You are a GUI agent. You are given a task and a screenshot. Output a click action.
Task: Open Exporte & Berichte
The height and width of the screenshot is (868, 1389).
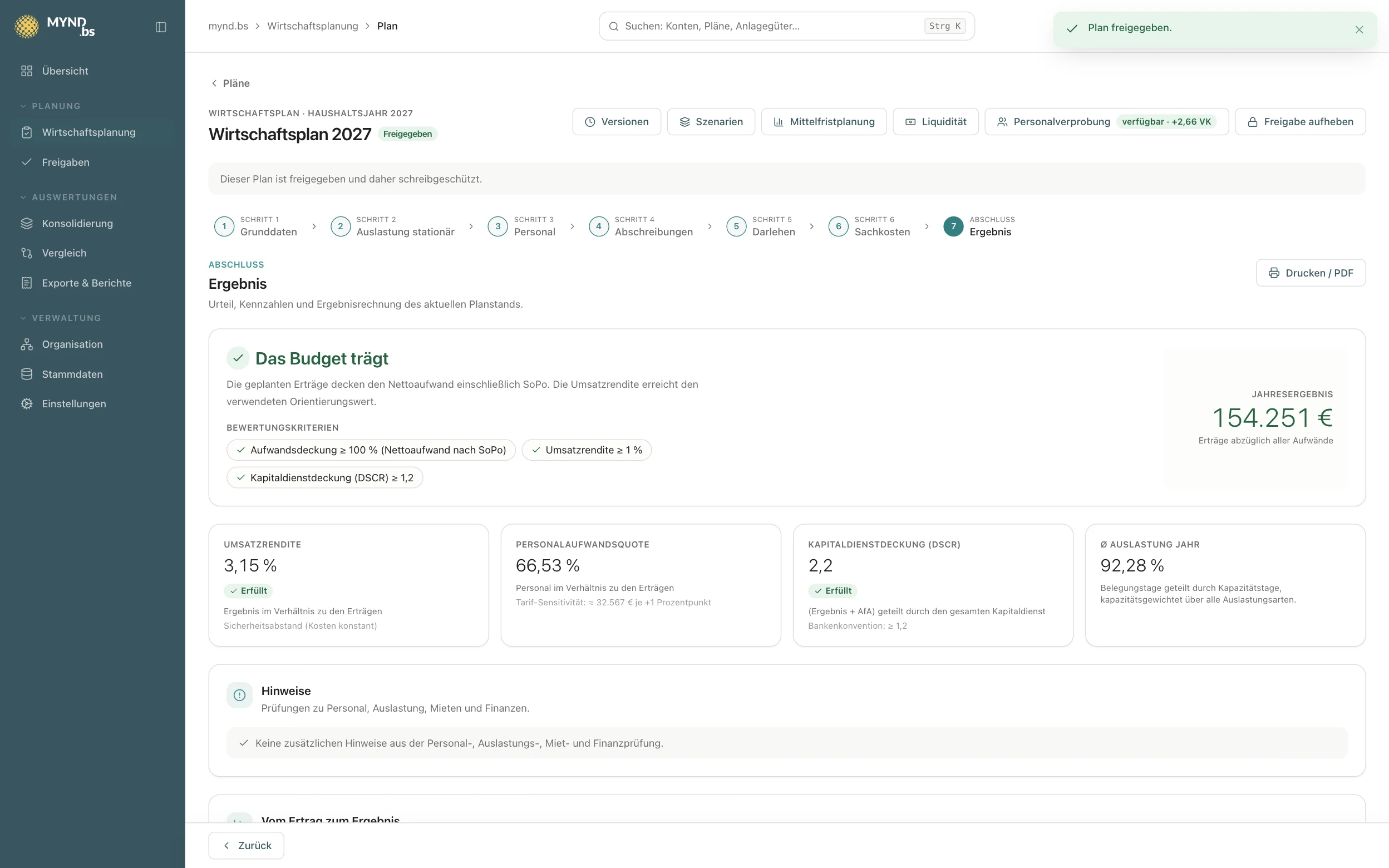coord(92,283)
